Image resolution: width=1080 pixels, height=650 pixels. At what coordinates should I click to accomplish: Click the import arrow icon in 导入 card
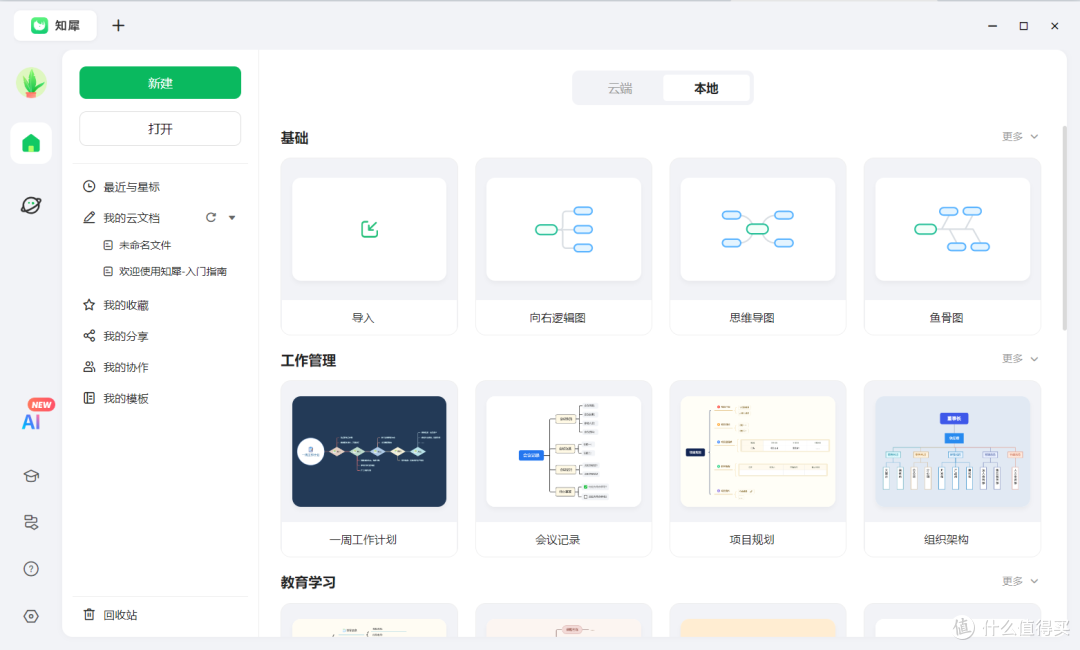pyautogui.click(x=369, y=229)
